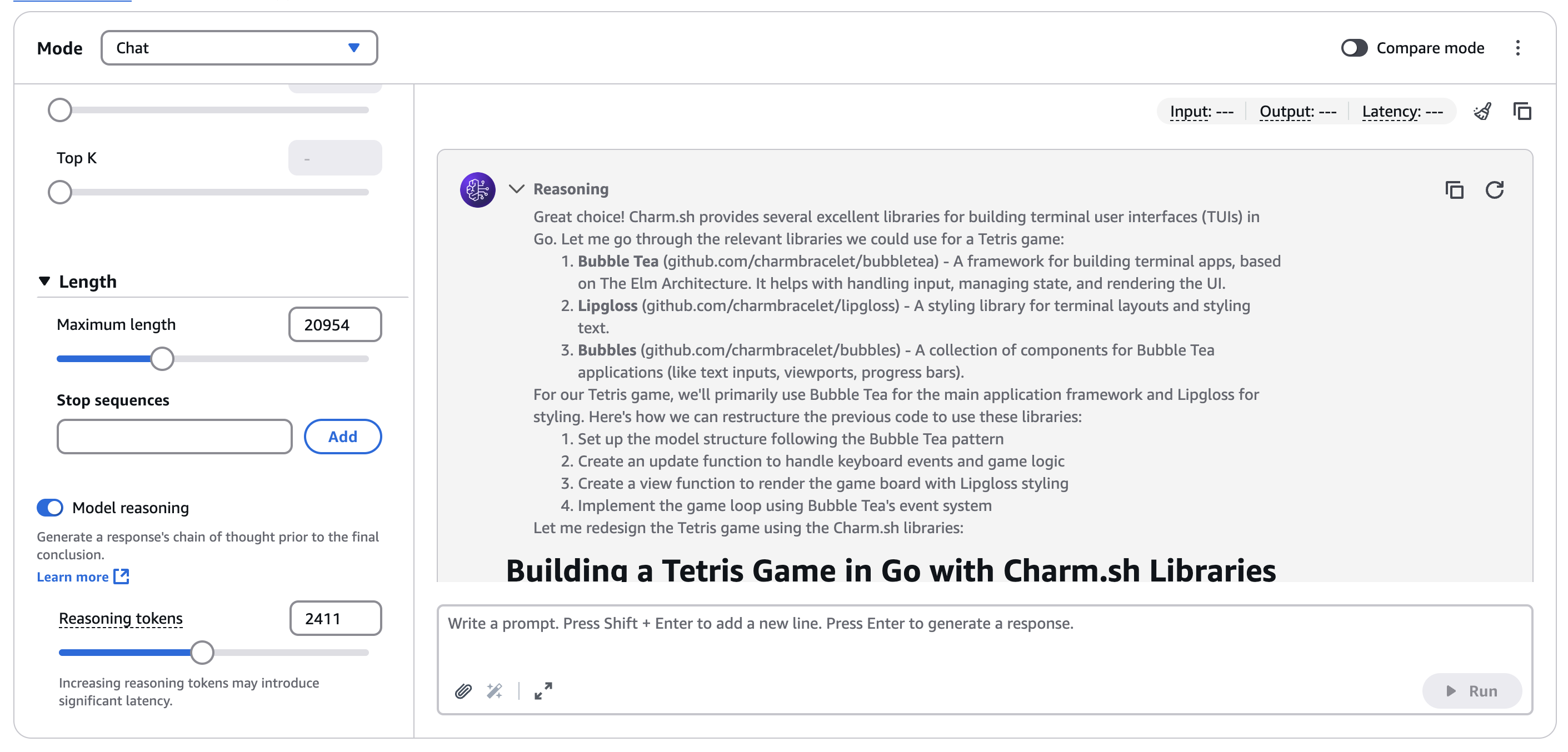Click the Add stop sequence button
The height and width of the screenshot is (752, 1568).
[x=343, y=436]
